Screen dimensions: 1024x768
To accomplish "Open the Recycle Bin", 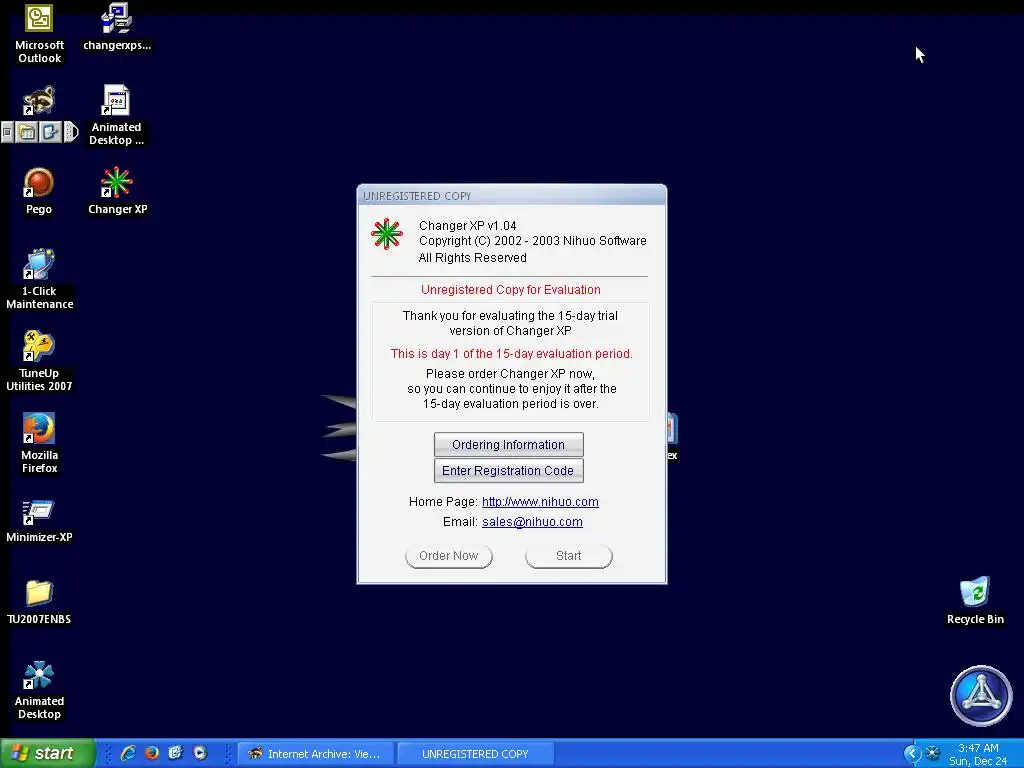I will pos(975,601).
